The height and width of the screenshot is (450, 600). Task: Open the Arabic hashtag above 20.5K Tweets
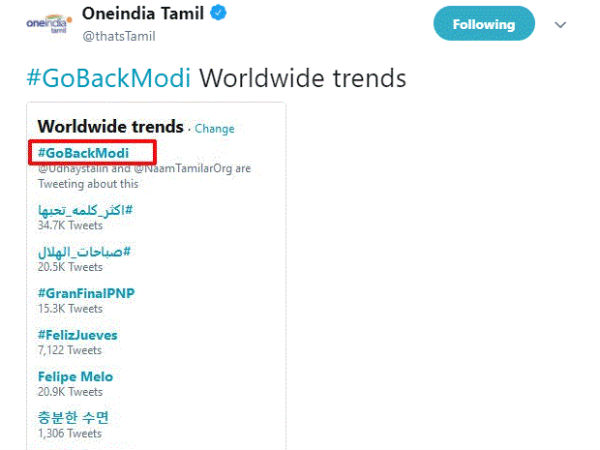click(x=86, y=252)
